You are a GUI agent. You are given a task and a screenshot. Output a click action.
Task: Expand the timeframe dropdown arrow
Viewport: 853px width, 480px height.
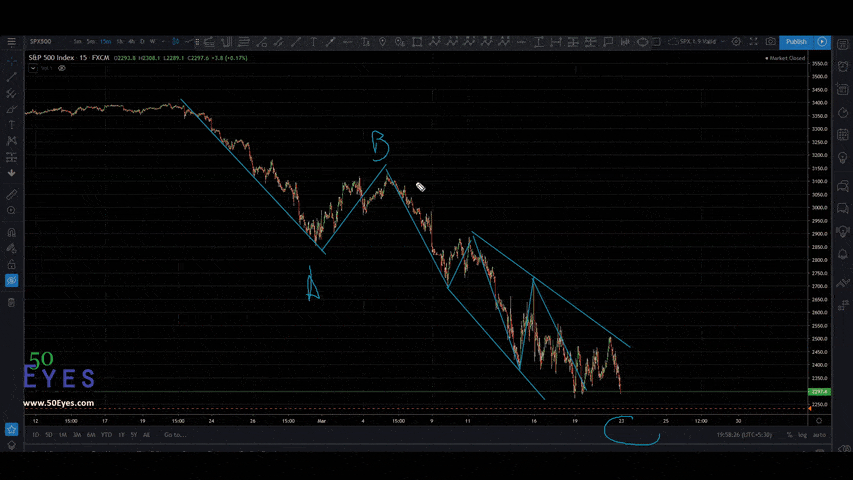click(x=163, y=42)
